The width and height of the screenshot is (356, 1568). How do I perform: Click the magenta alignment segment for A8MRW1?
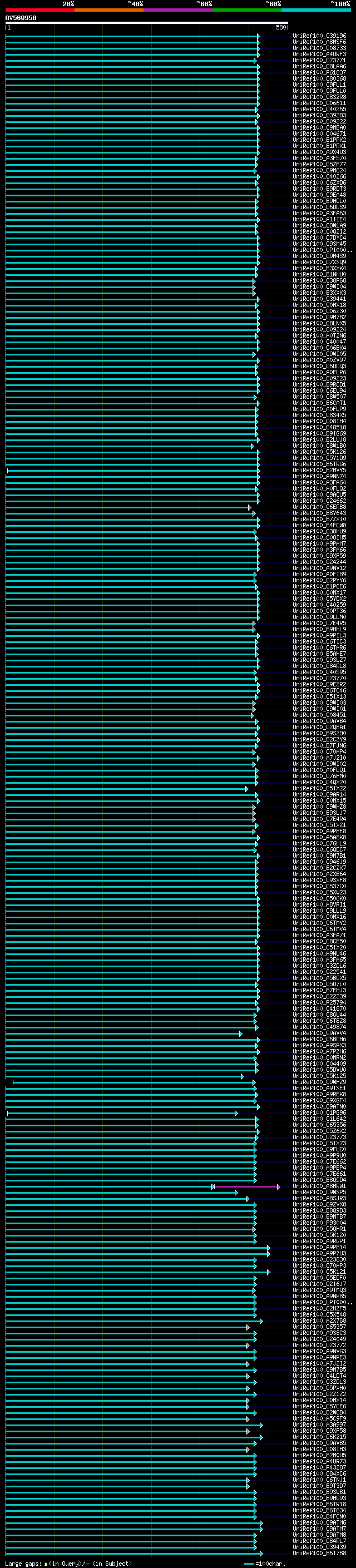(x=246, y=1186)
